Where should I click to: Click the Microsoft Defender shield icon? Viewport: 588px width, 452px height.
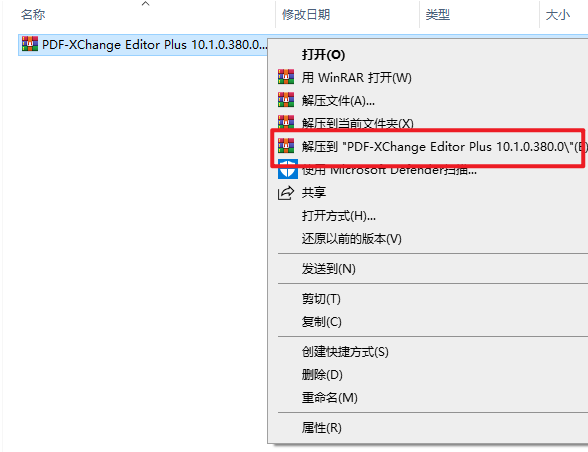click(x=288, y=170)
